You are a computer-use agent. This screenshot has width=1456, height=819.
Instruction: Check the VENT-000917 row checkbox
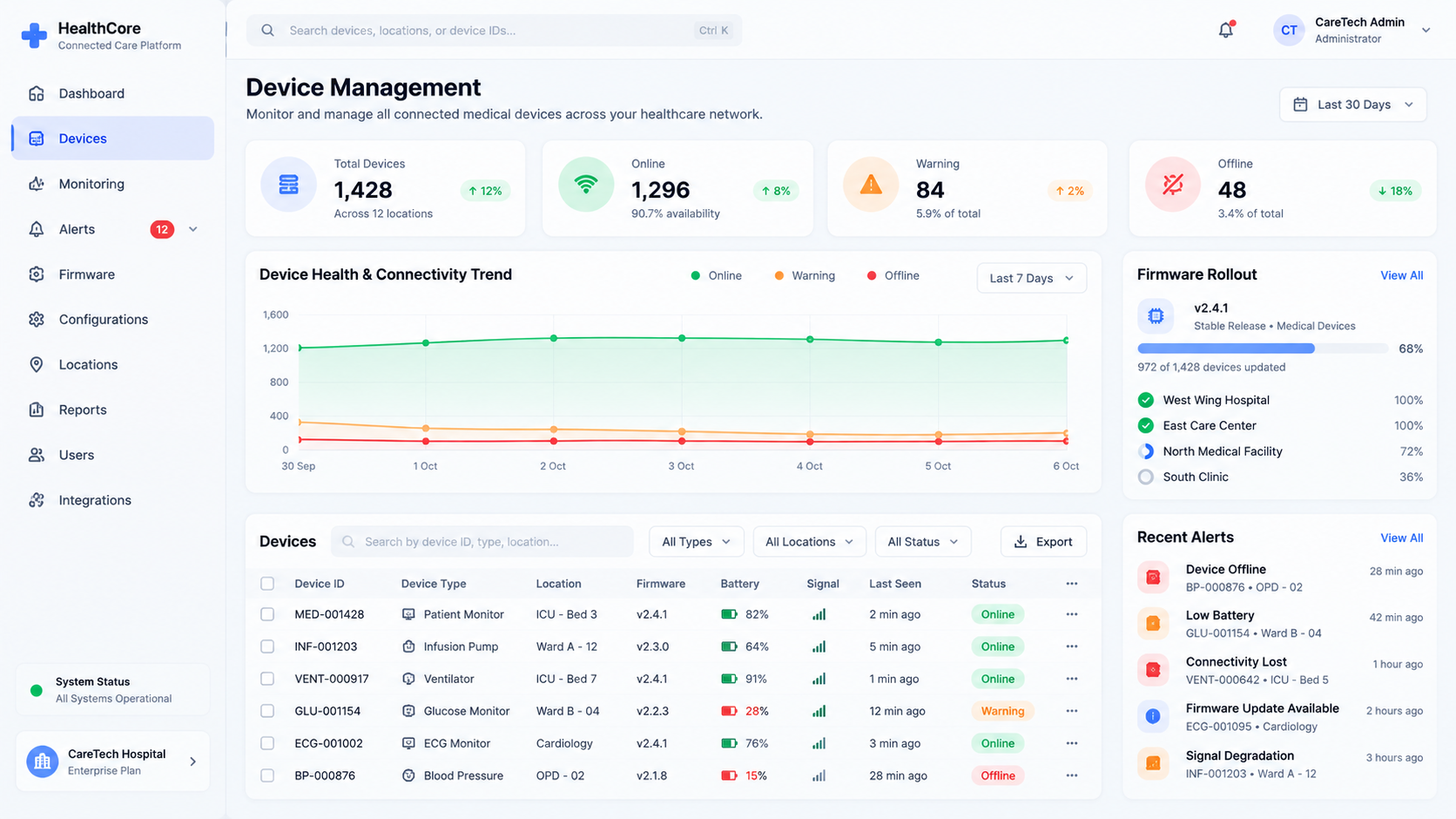tap(267, 679)
